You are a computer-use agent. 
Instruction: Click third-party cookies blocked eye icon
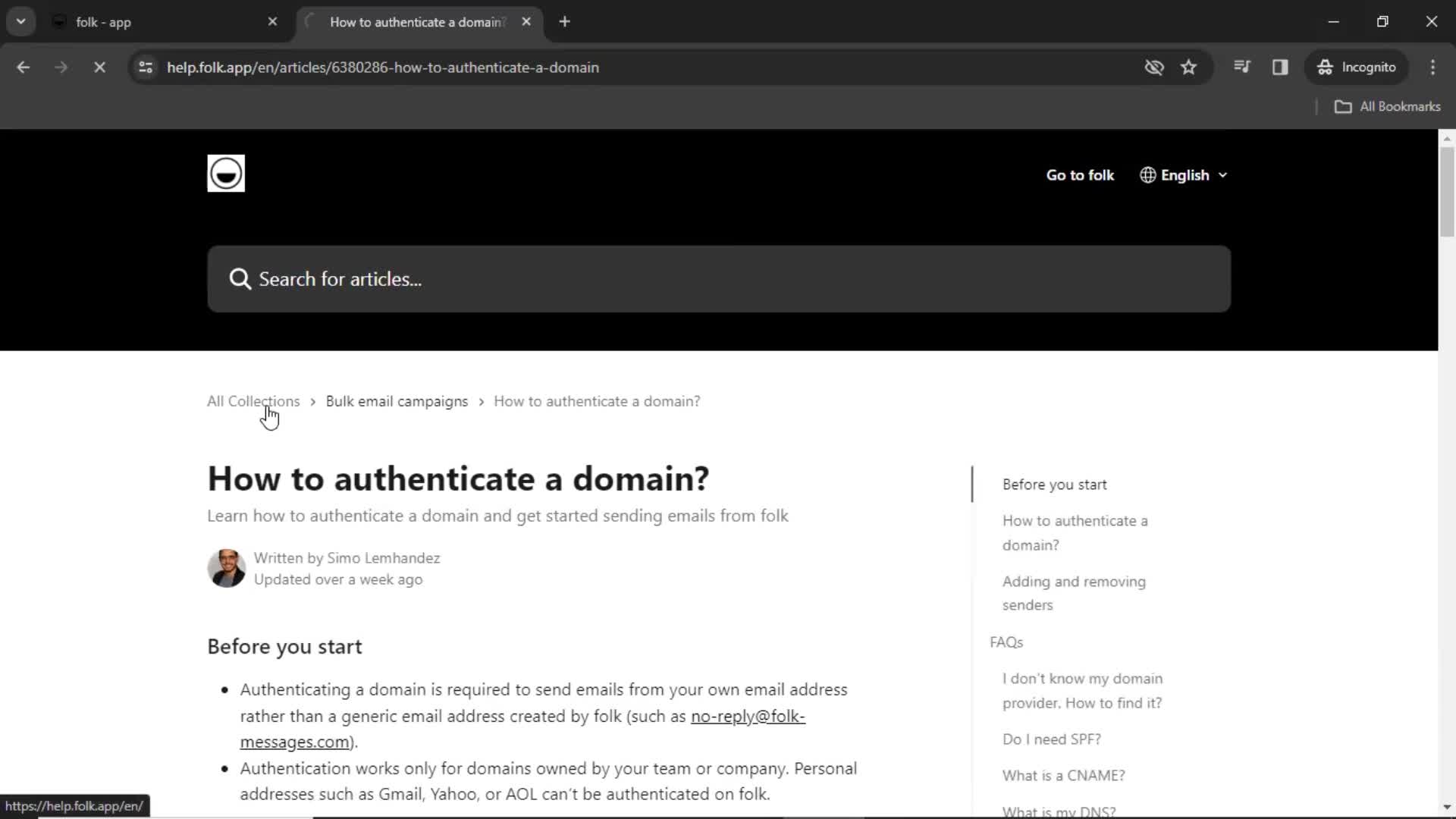(x=1153, y=67)
